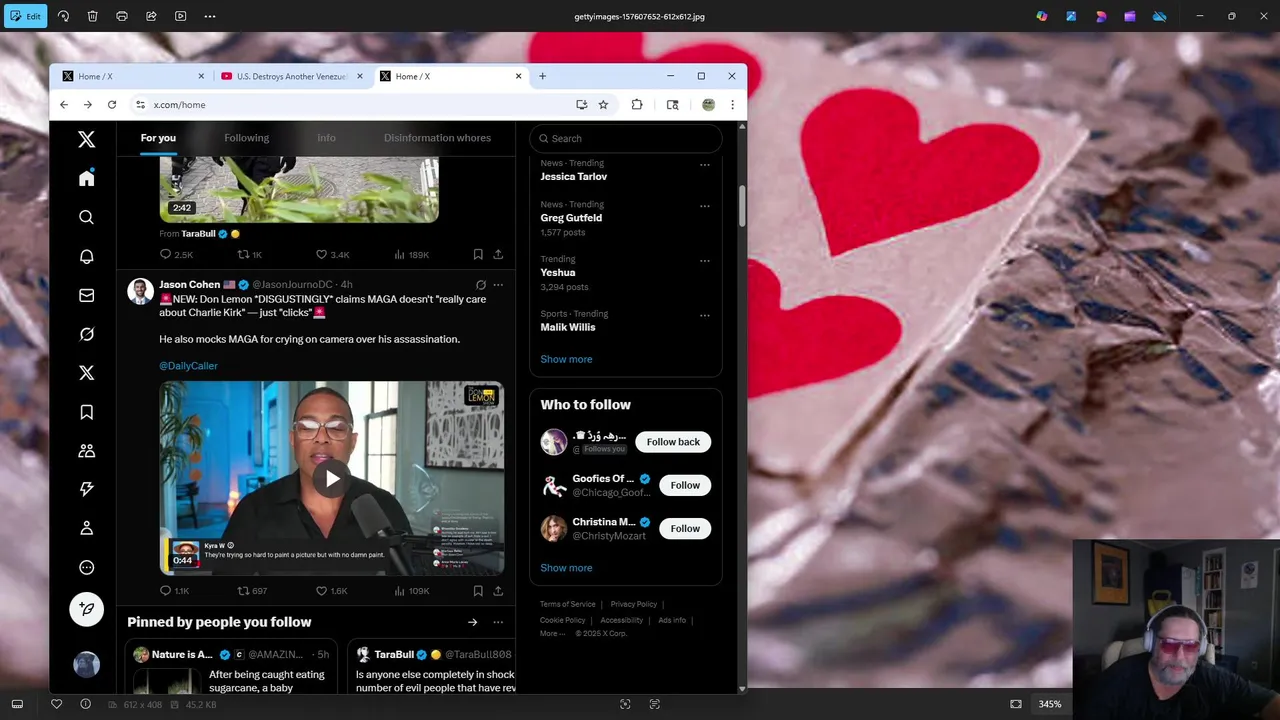Open more options on Jason Cohen's post
Viewport: 1280px width, 720px height.
pos(498,285)
